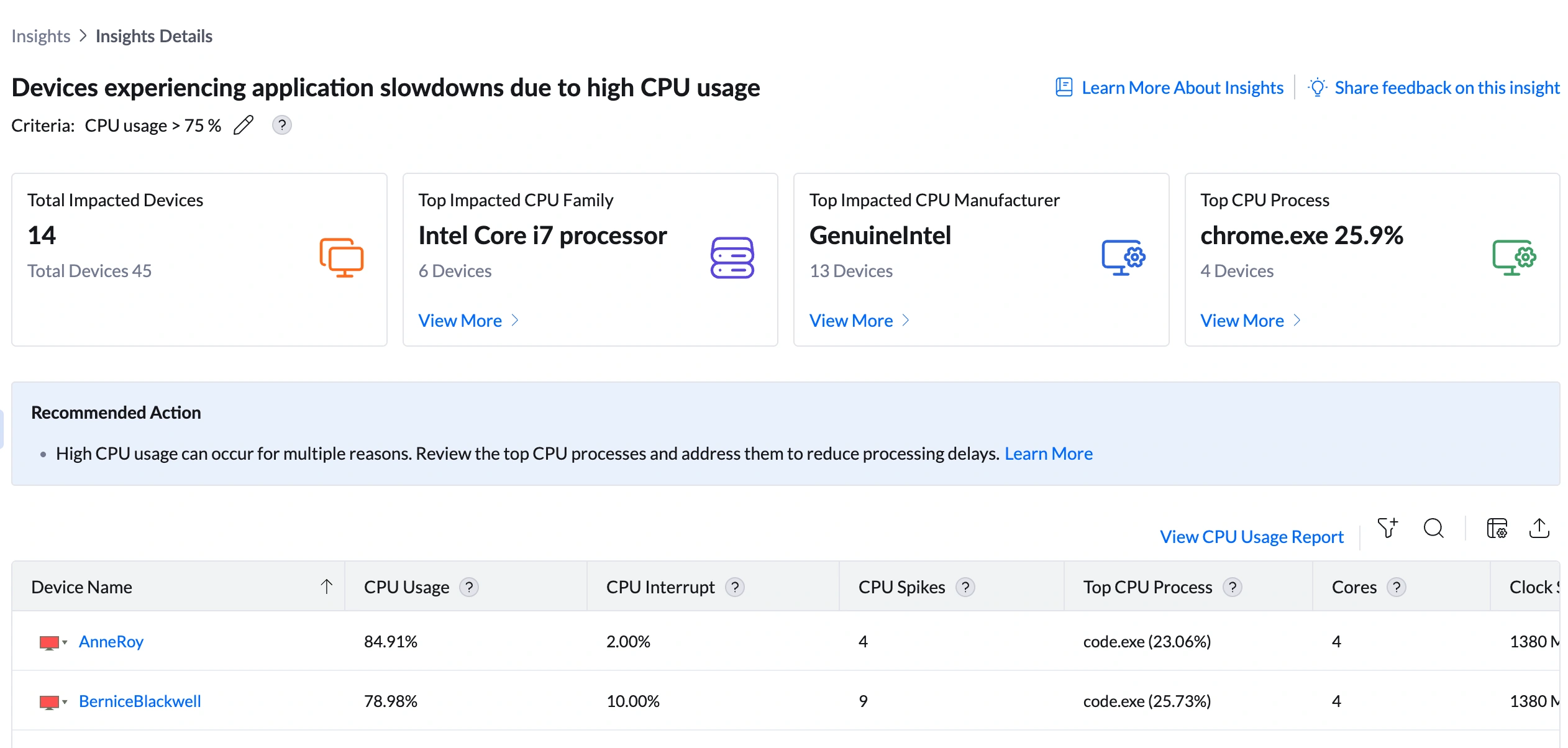Click the 78.98% CPU usage cell
Image resolution: width=1568 pixels, height=748 pixels.
coord(391,701)
